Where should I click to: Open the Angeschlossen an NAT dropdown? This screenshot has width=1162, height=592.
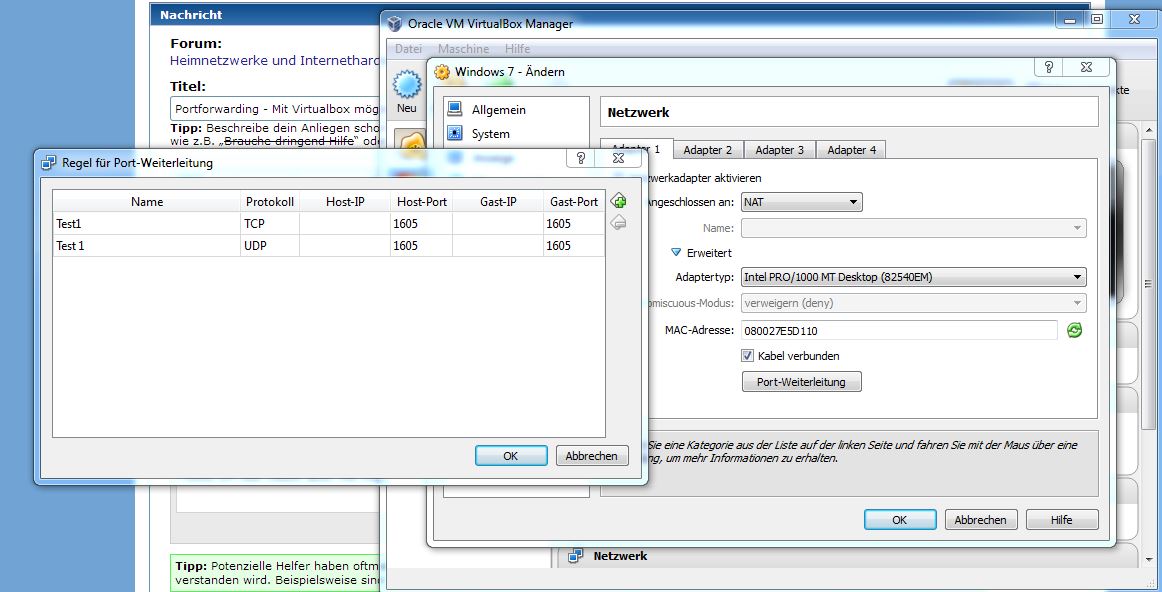pos(801,202)
